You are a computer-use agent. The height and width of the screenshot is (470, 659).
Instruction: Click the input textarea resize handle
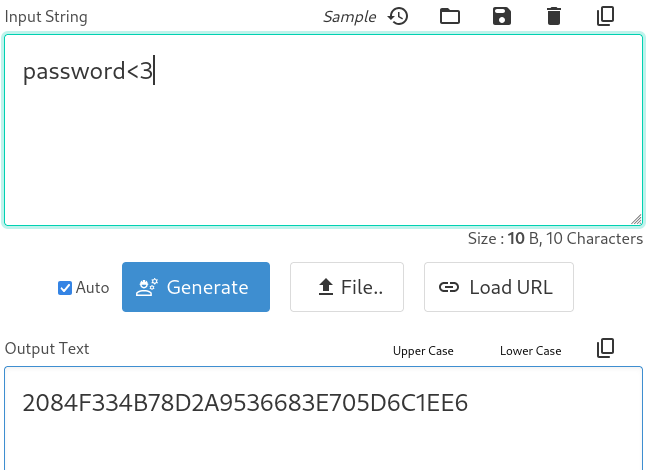636,219
